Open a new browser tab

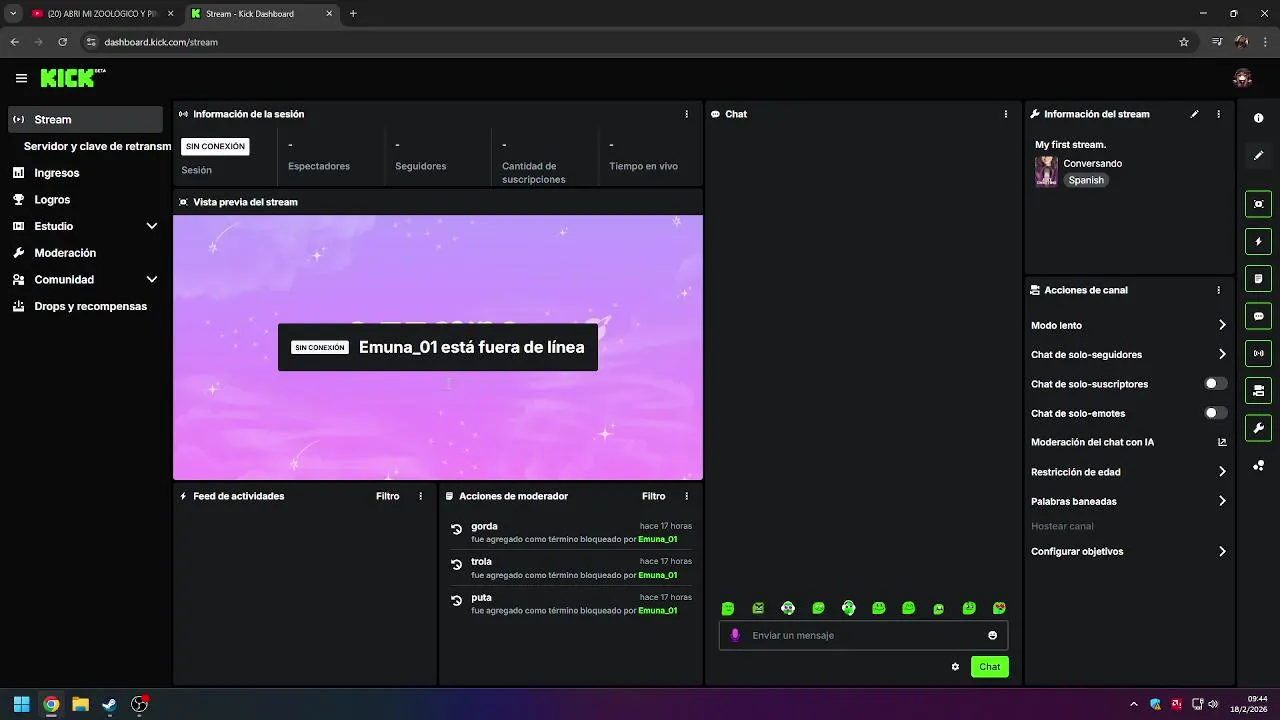(x=353, y=14)
